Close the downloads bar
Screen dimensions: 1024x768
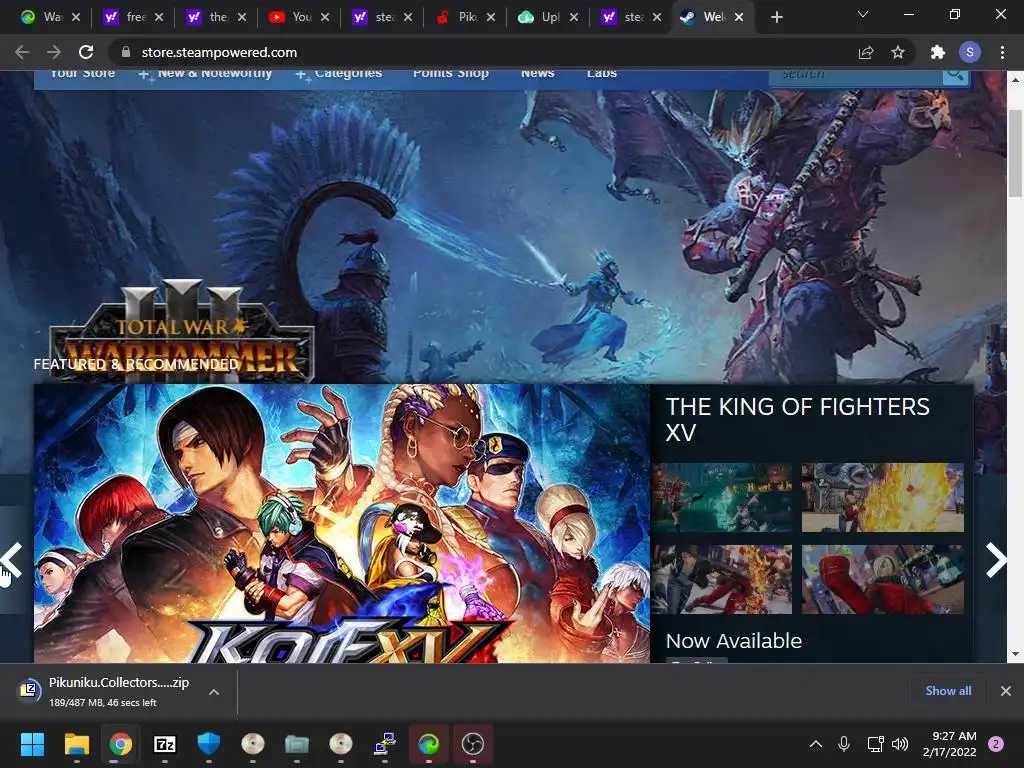coord(1006,690)
